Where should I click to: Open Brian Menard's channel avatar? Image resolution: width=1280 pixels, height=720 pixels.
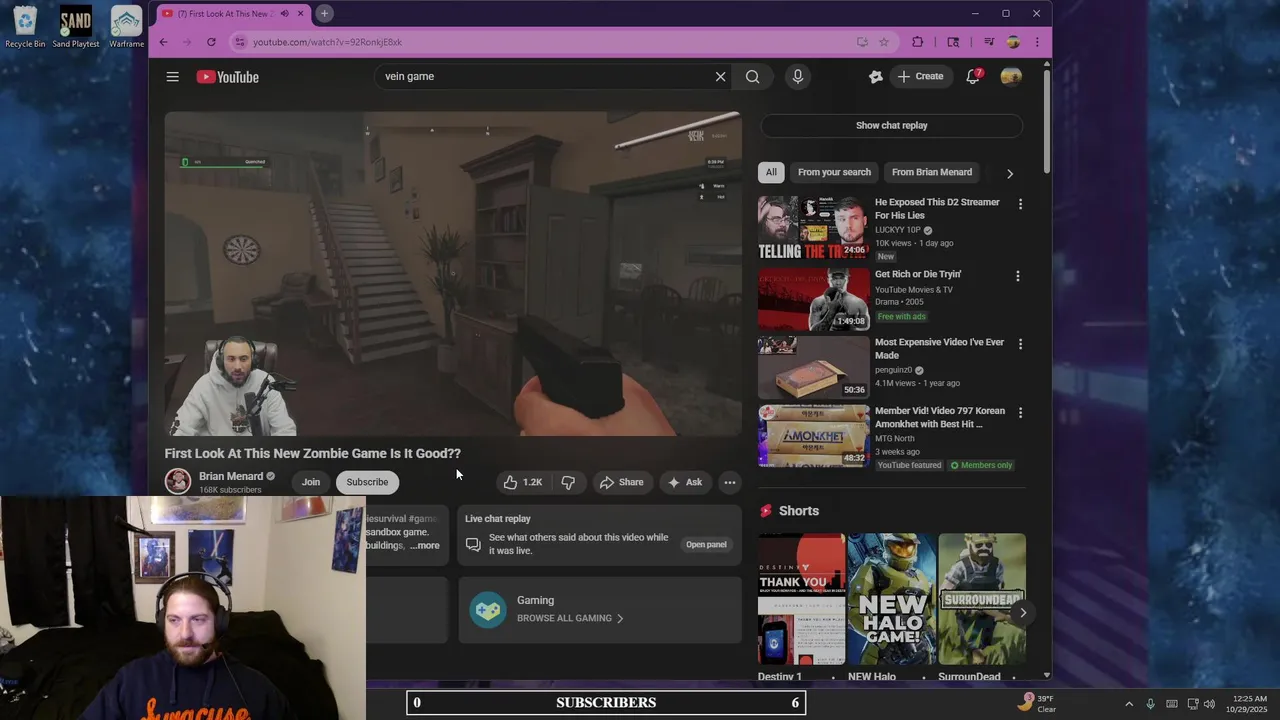coord(178,481)
